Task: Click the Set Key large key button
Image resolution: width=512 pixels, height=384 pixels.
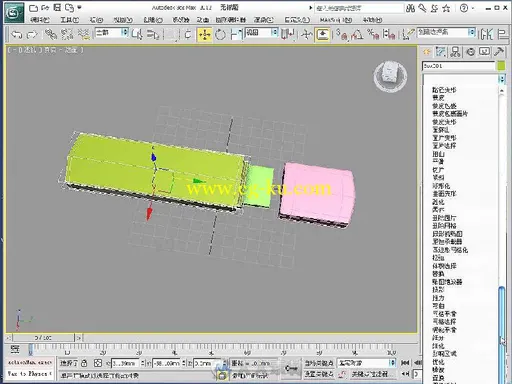Action: tap(291, 368)
